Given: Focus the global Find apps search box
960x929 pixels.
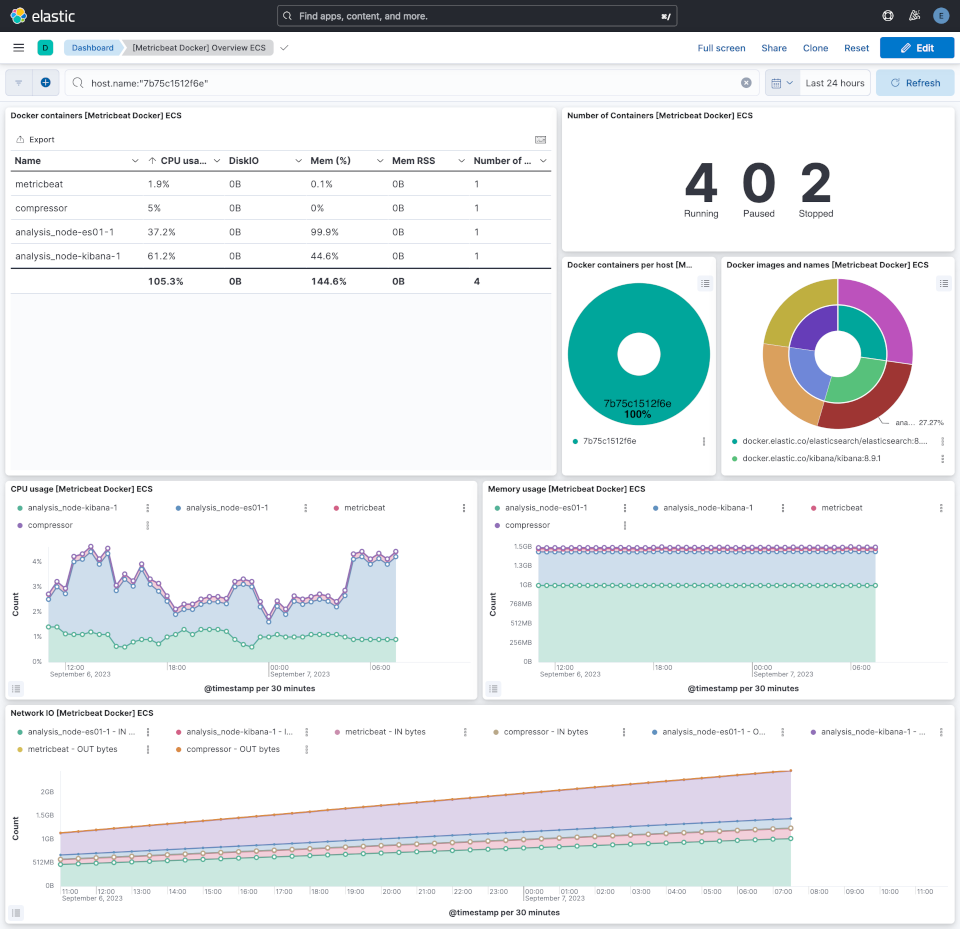Looking at the screenshot, I should coord(477,16).
